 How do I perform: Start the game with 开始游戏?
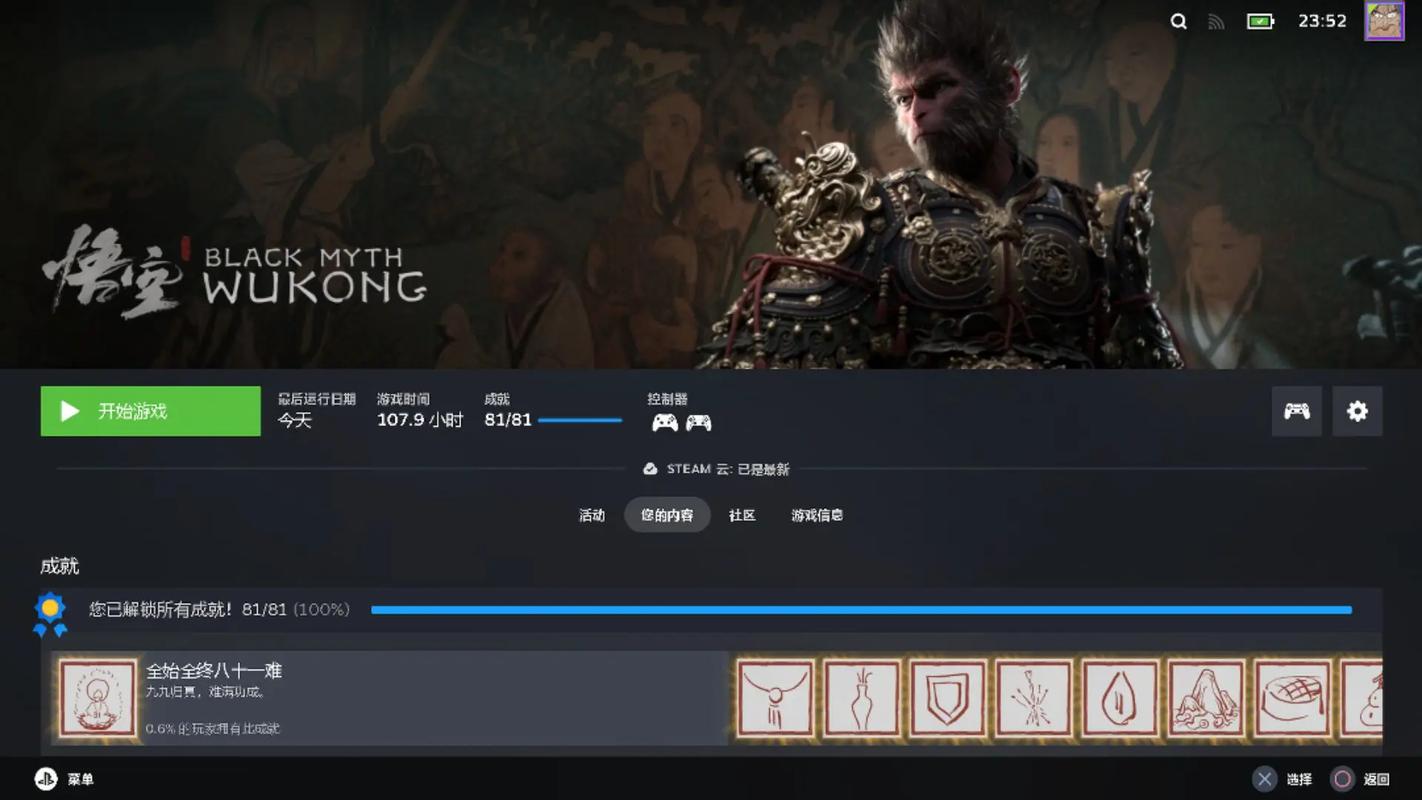(x=150, y=411)
